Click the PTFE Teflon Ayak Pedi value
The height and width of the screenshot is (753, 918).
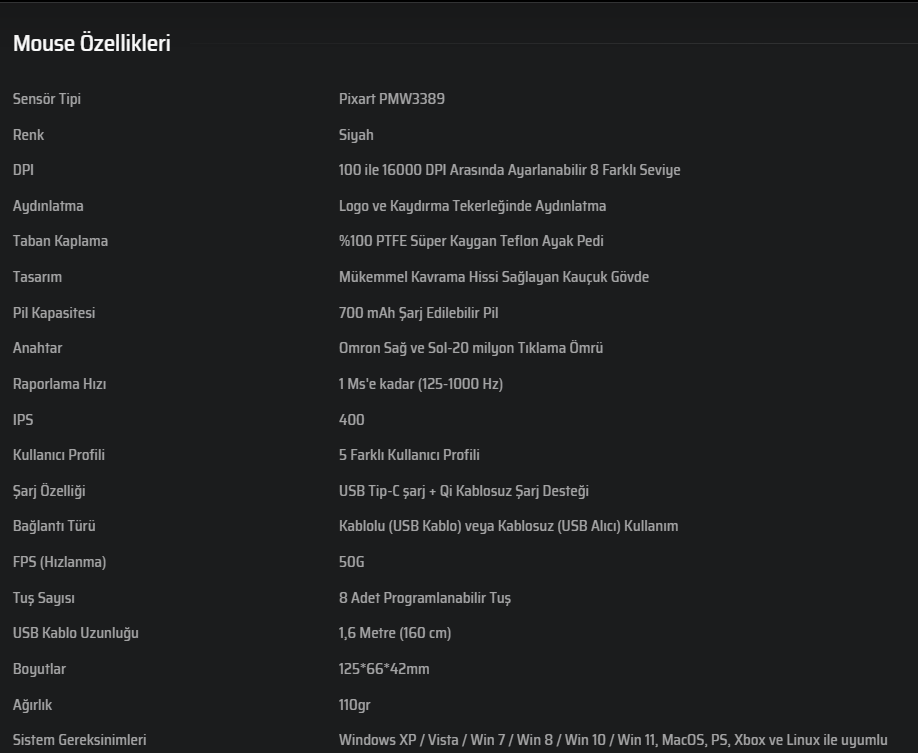click(x=471, y=241)
